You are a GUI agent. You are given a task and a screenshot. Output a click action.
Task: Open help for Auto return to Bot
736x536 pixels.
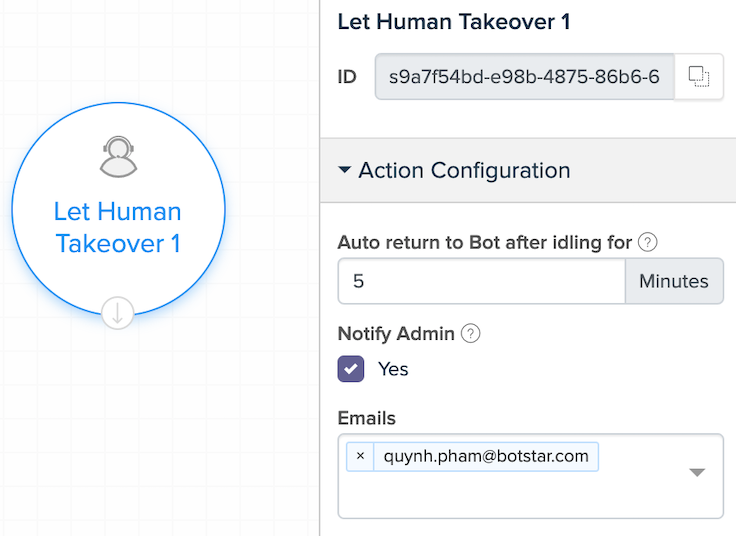point(648,243)
